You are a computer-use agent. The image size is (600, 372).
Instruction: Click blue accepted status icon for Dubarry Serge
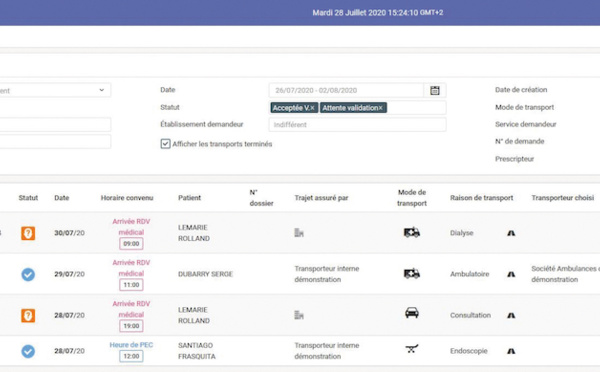tap(28, 274)
